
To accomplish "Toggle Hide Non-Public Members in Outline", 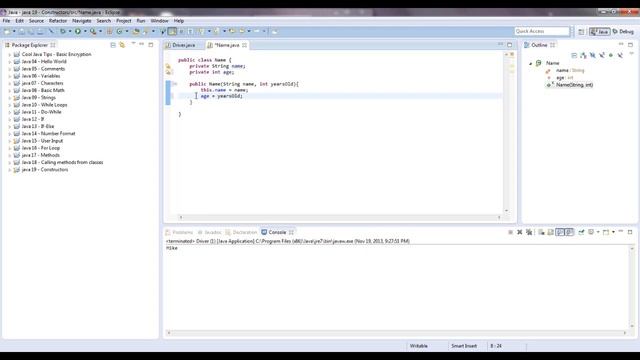I will pyautogui.click(x=611, y=55).
